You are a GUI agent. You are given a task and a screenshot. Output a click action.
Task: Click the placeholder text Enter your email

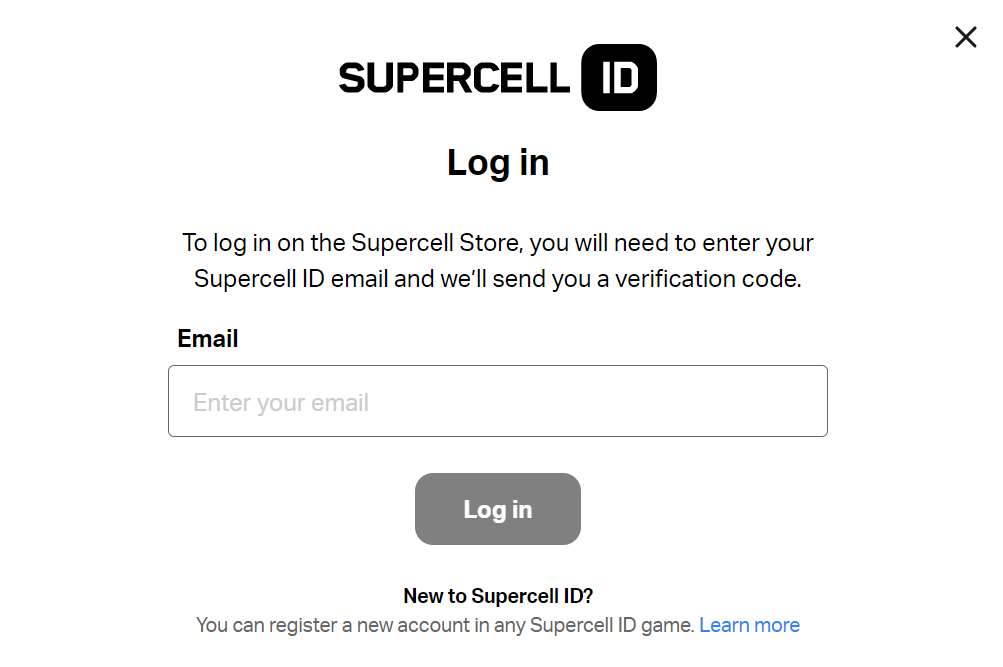[x=281, y=401]
